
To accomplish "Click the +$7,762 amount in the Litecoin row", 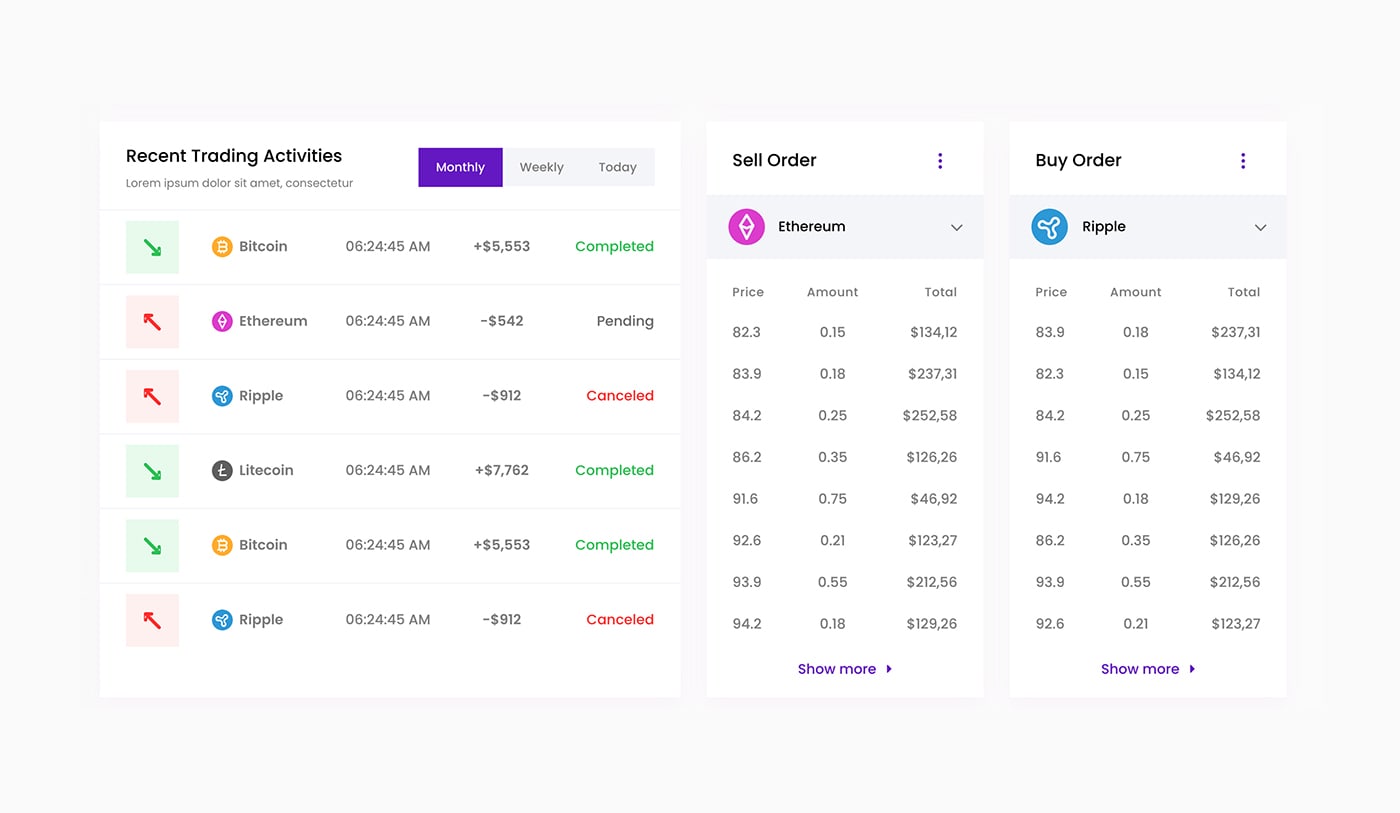I will point(501,470).
